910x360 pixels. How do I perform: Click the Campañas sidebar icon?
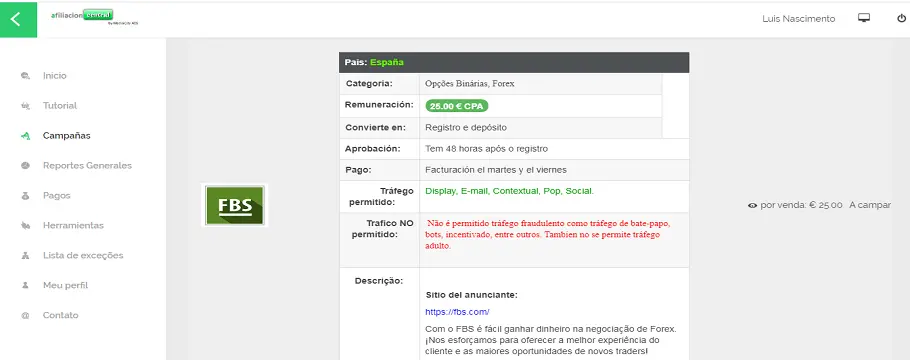(25, 136)
